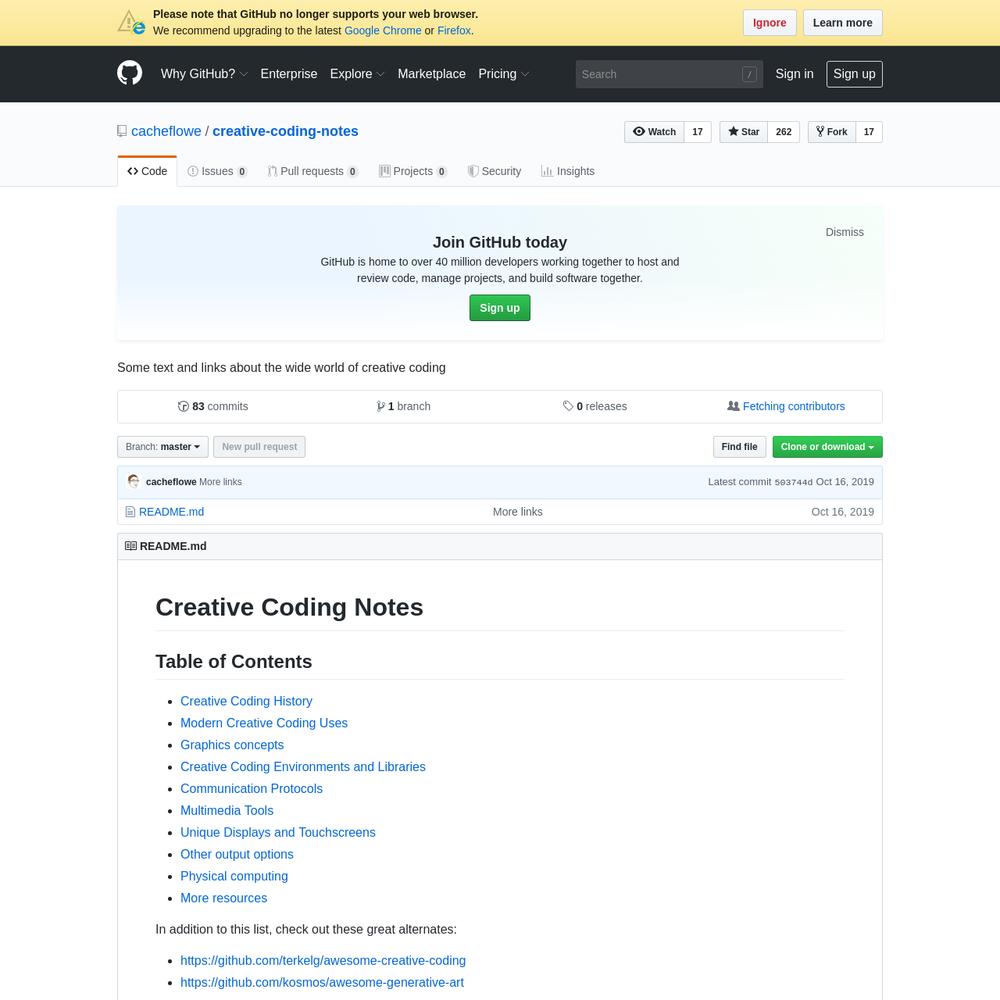Viewport: 1000px width, 1000px height.
Task: Click the cacheflowe avatar in the latest commit row
Action: click(133, 482)
